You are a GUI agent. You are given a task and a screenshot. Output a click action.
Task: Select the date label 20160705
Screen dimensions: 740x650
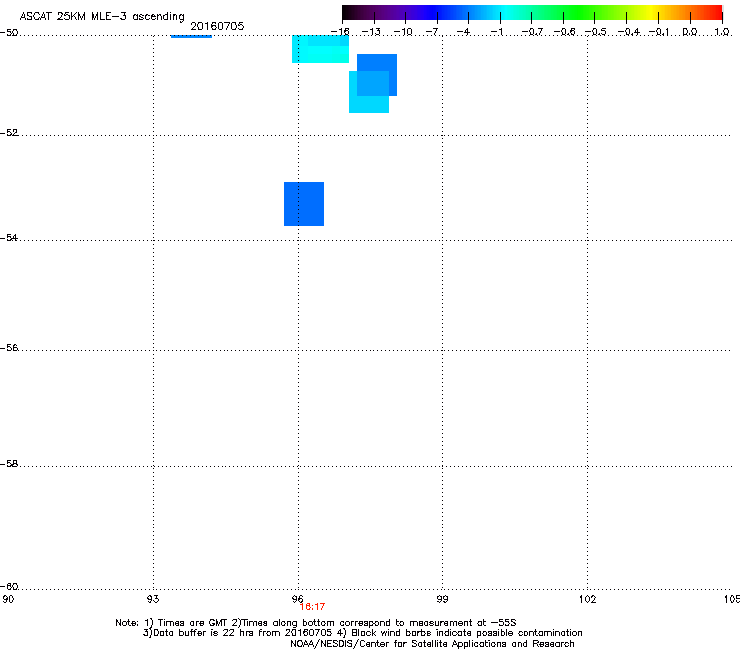tap(217, 26)
